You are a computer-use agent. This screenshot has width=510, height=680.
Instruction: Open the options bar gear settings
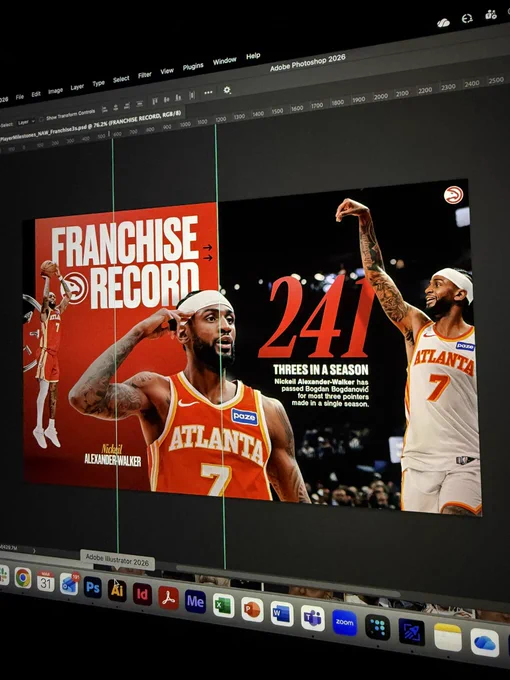coord(227,90)
